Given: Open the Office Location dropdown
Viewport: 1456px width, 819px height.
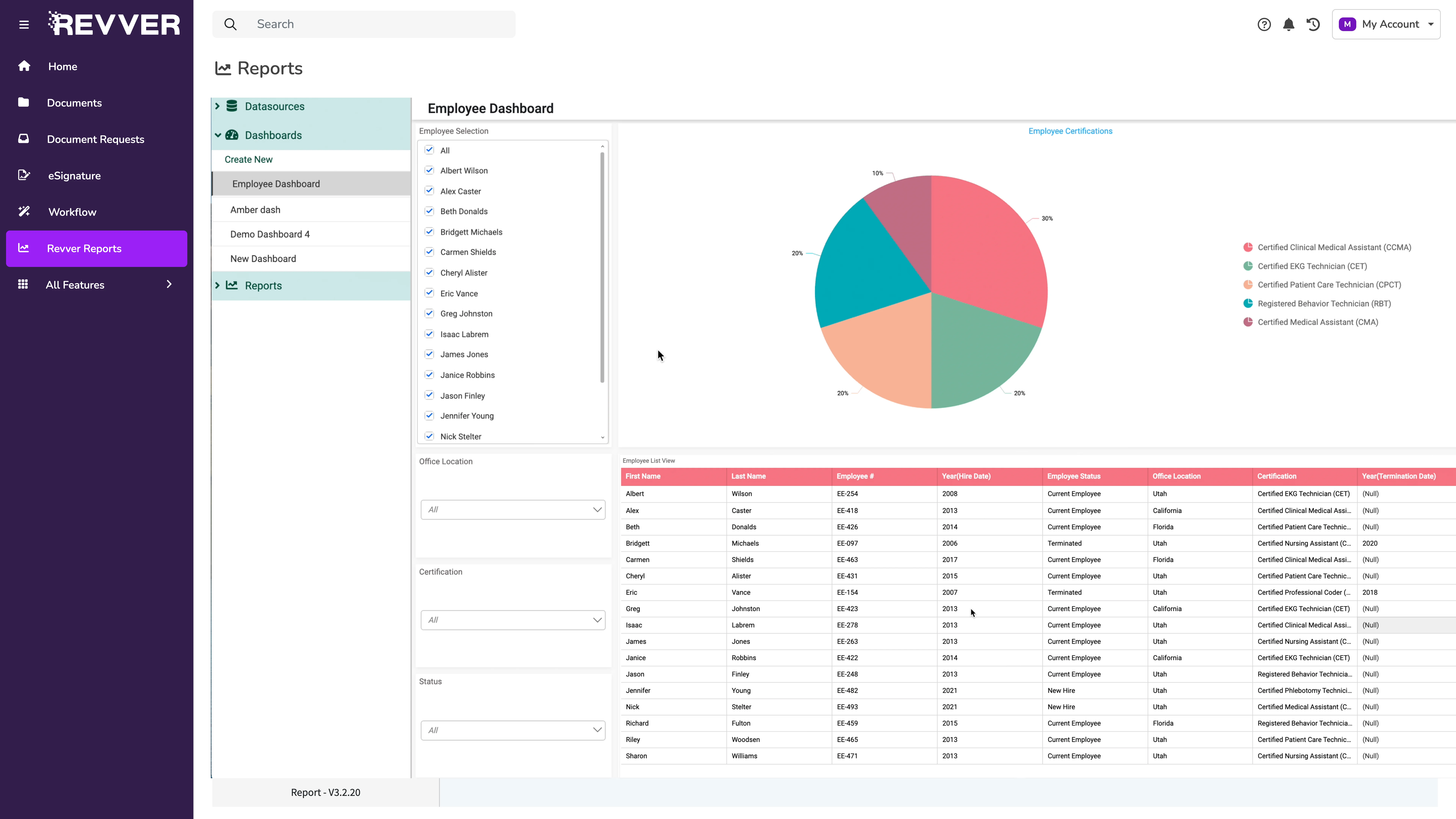Looking at the screenshot, I should 513,509.
